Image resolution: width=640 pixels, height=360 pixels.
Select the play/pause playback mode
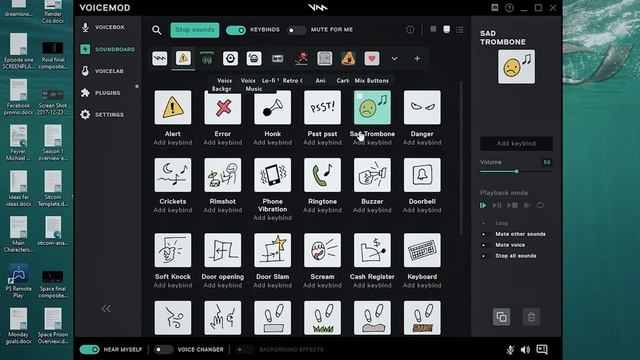click(x=497, y=205)
